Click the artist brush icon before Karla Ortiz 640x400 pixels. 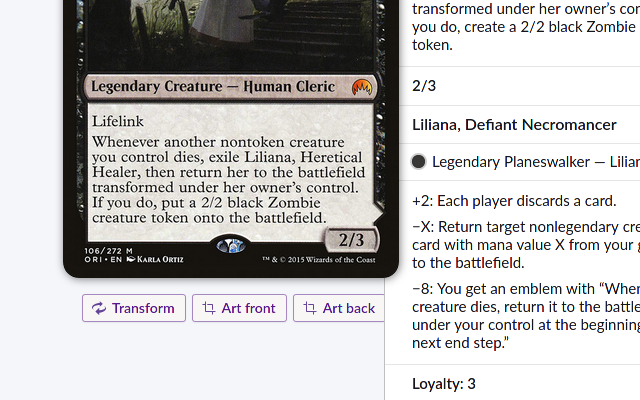[x=131, y=259]
